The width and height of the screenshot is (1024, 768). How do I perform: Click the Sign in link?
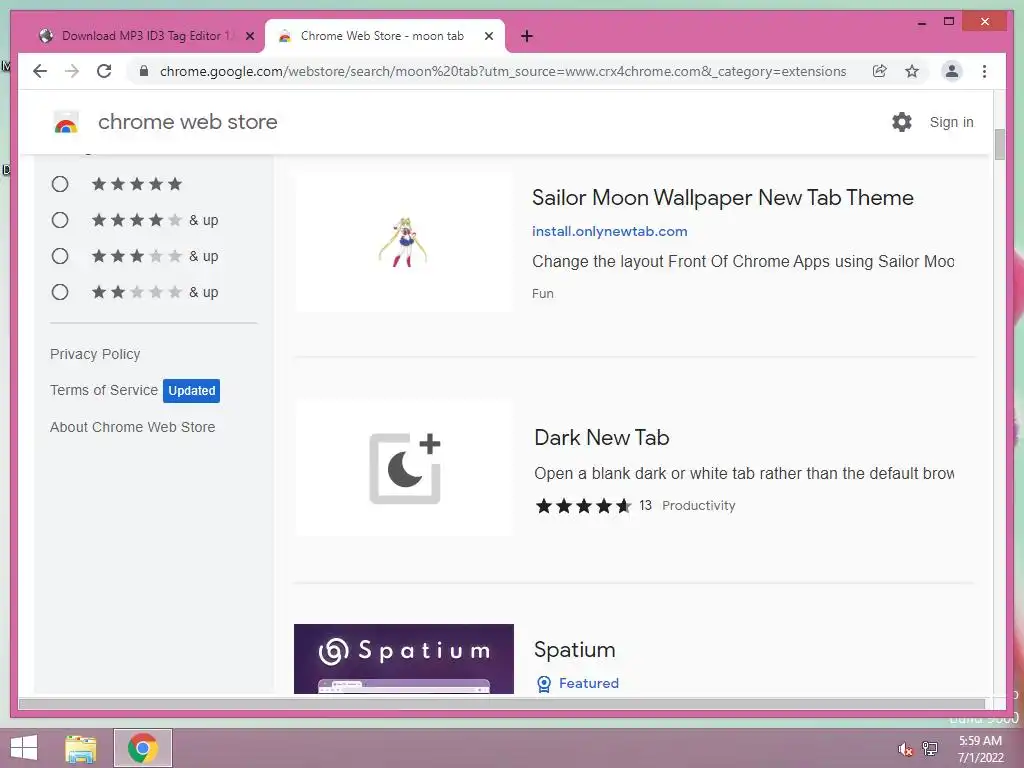coord(952,122)
